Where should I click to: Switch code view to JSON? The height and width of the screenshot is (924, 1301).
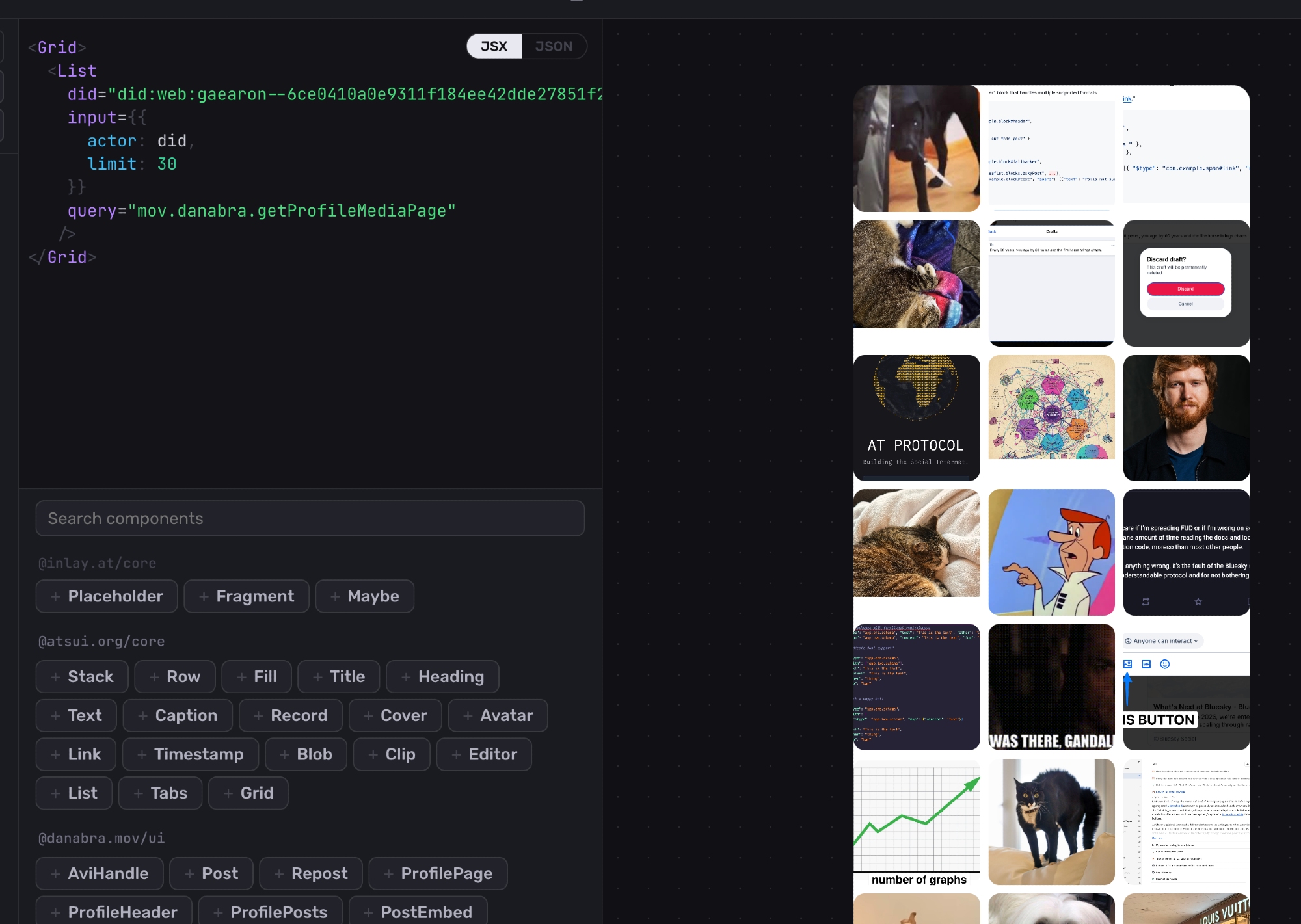[x=554, y=46]
